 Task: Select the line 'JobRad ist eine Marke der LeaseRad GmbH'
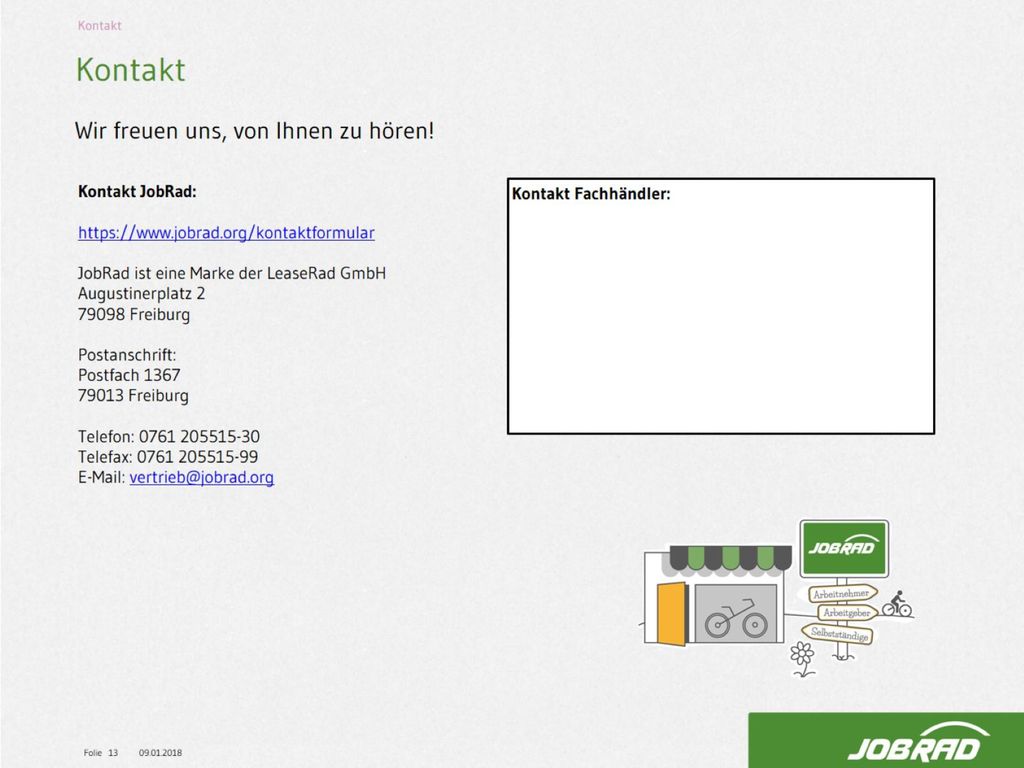pyautogui.click(x=232, y=273)
